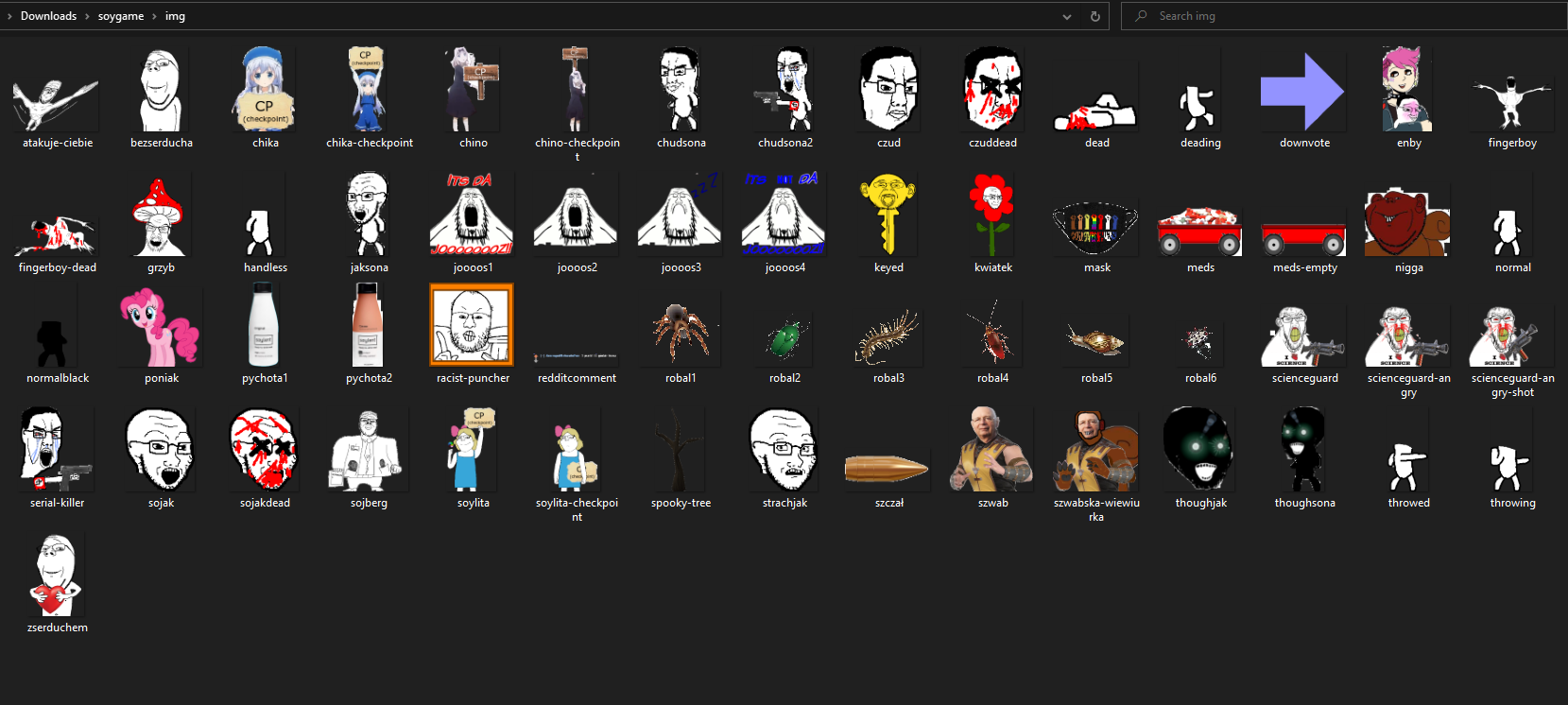Go to Downloads in the breadcrumb
Viewport: 1568px width, 705px height.
point(48,16)
